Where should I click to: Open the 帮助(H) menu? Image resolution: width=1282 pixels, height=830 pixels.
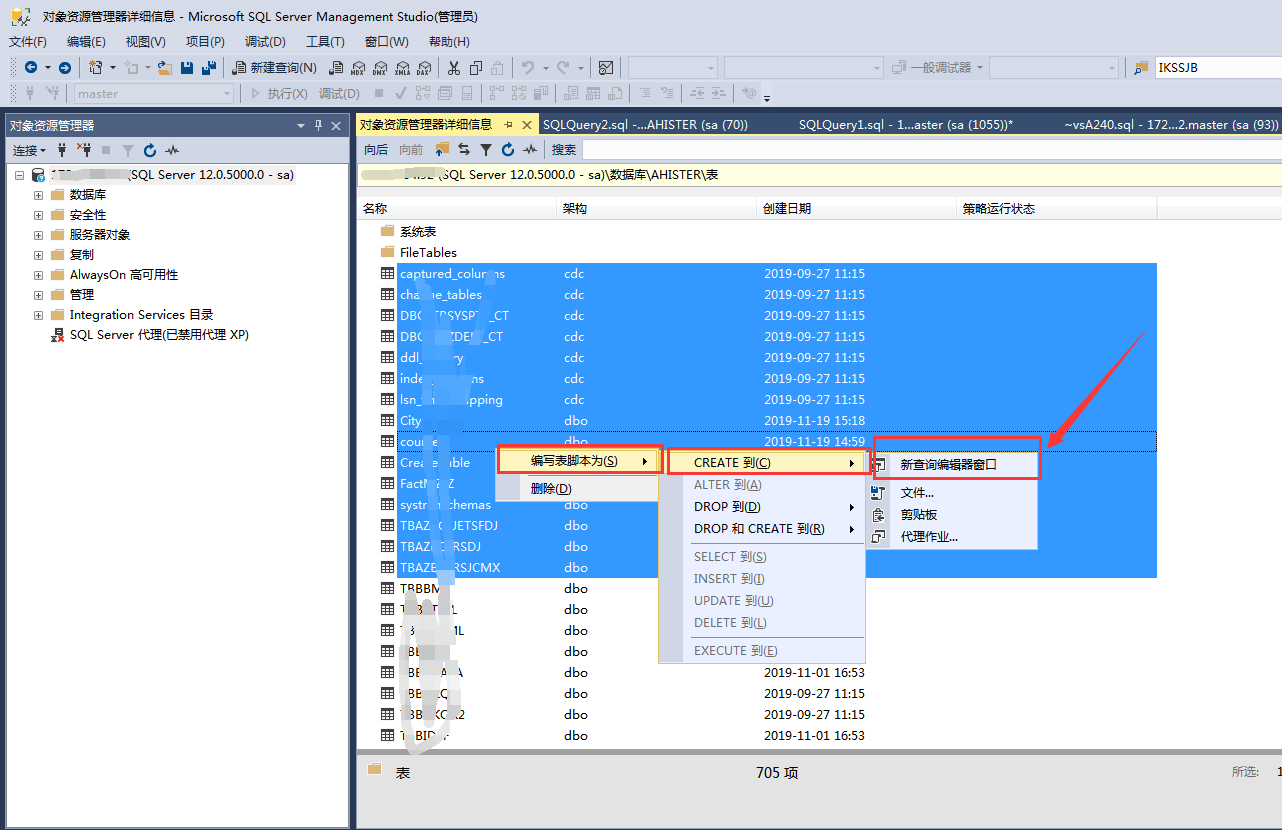[449, 41]
